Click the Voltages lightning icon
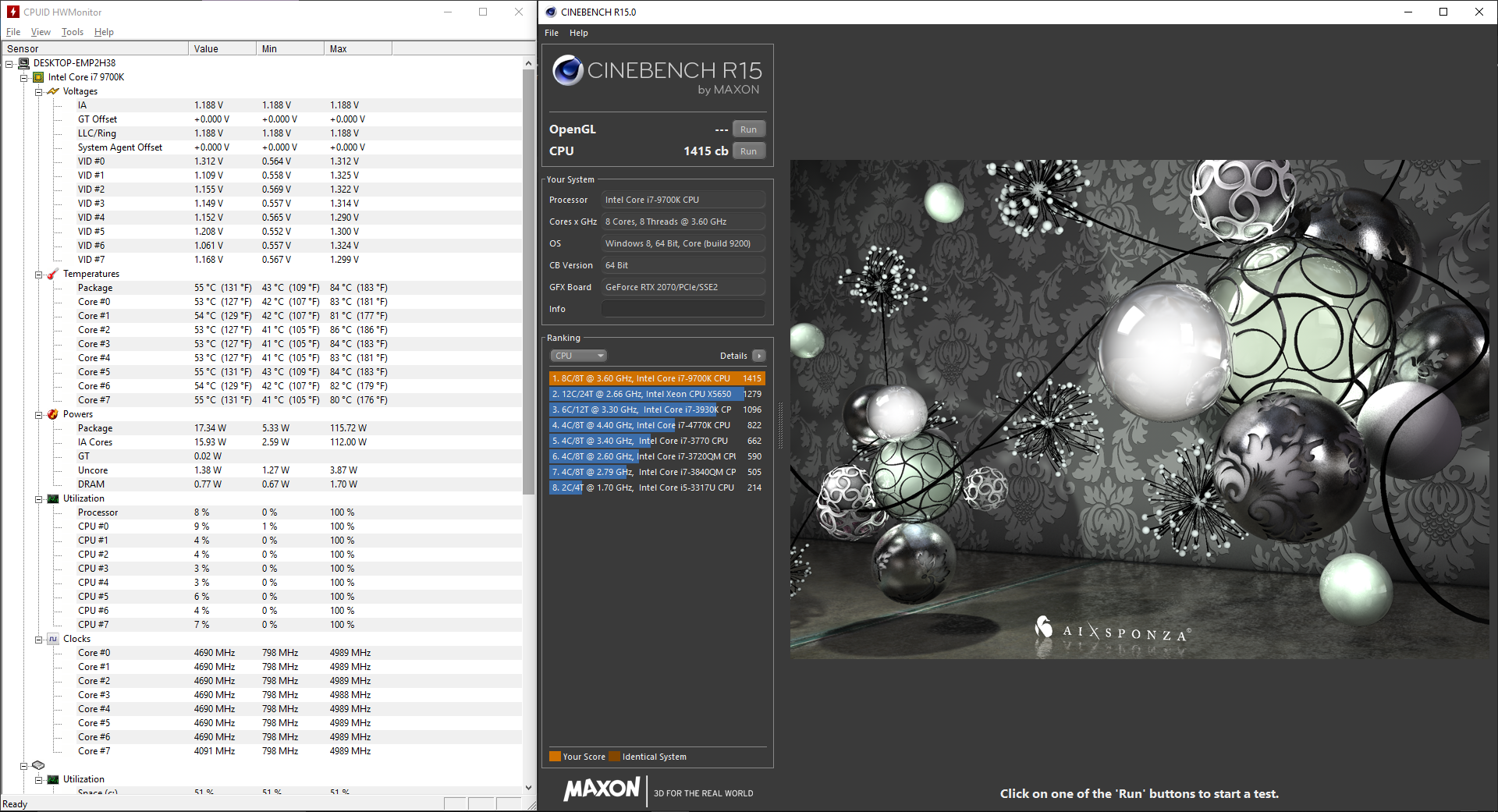Viewport: 1498px width, 812px height. (x=53, y=91)
